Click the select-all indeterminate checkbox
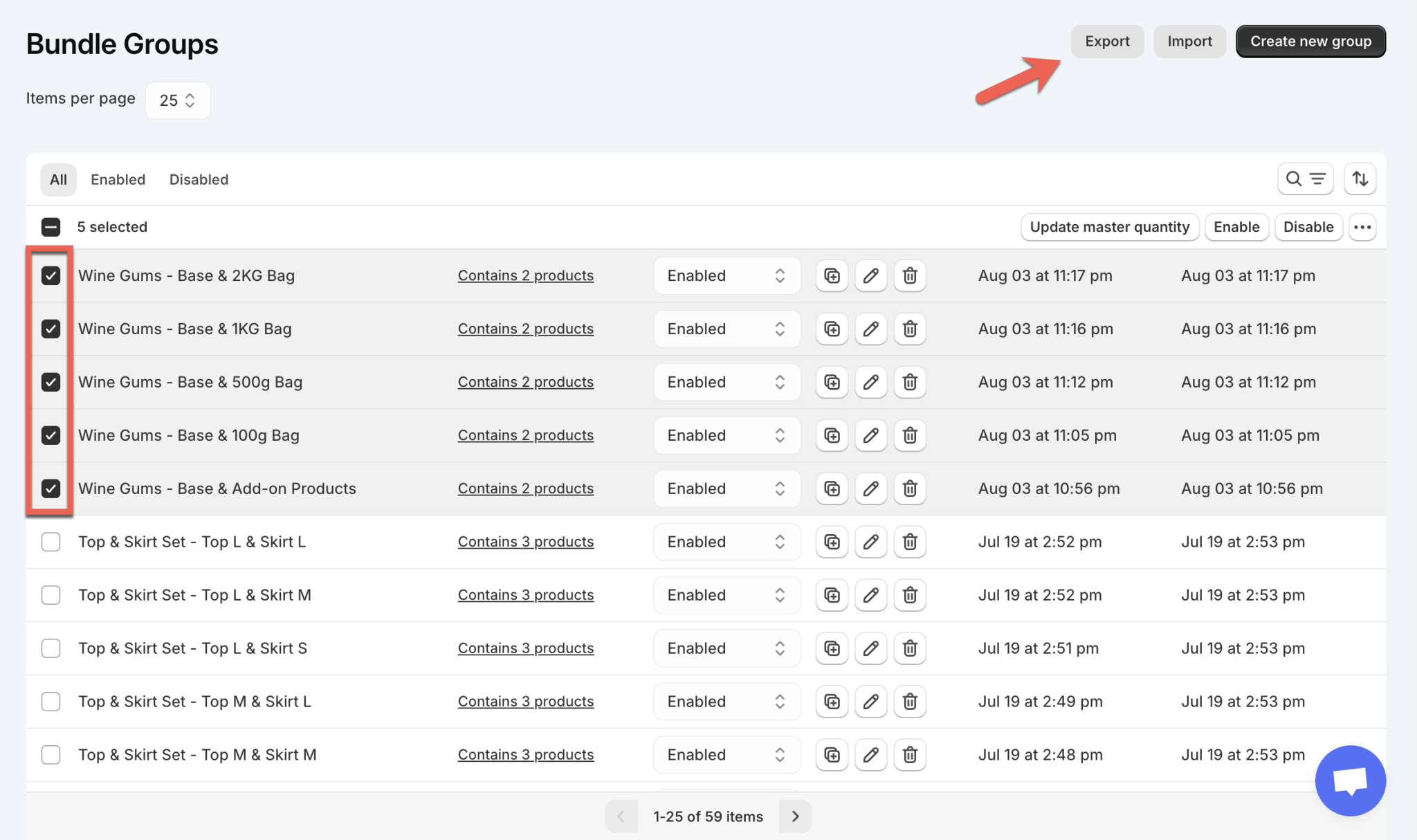 pyautogui.click(x=51, y=226)
